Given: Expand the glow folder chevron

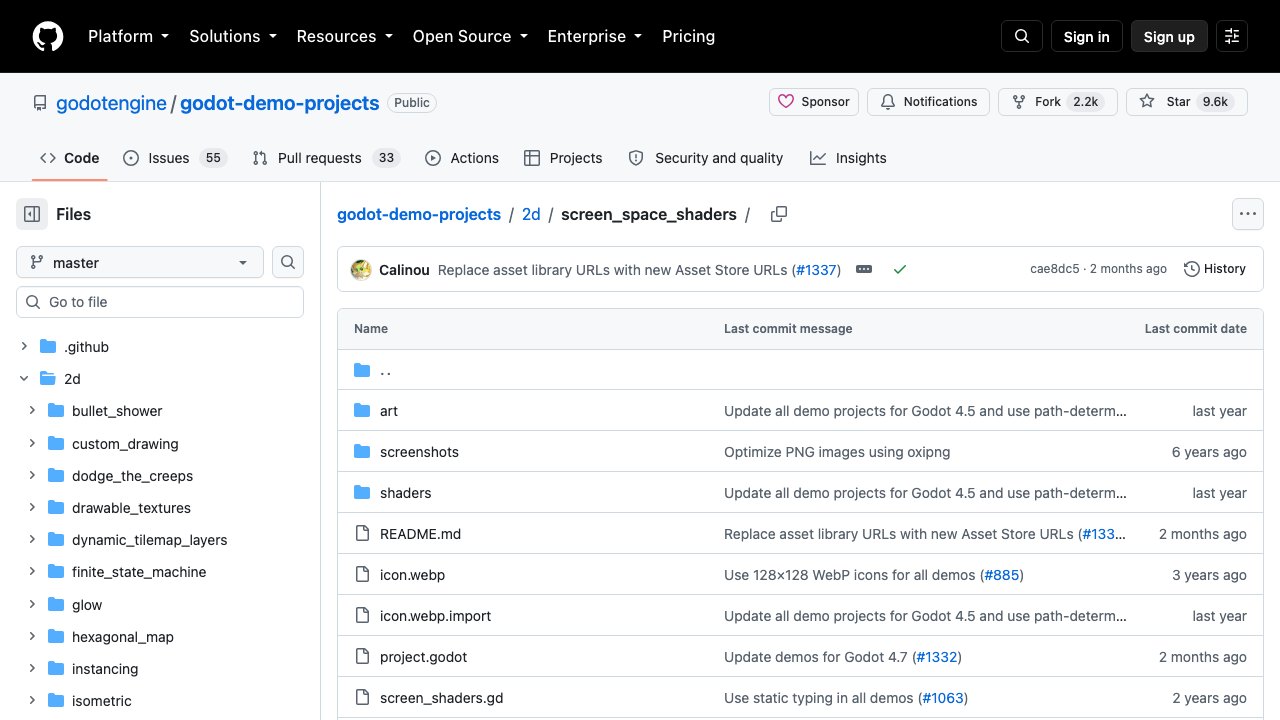Looking at the screenshot, I should pos(32,604).
